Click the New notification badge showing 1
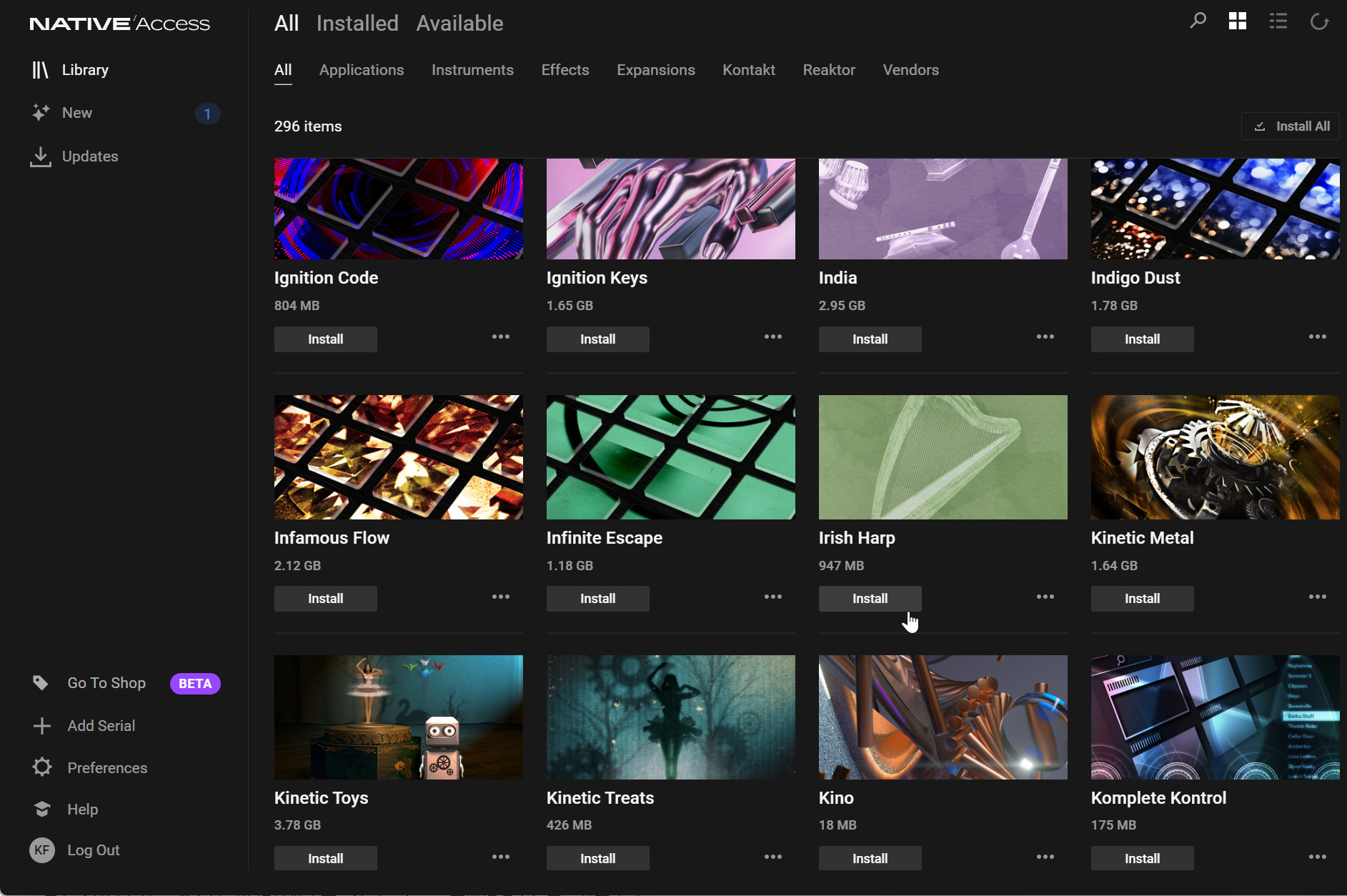The height and width of the screenshot is (896, 1347). [x=207, y=114]
